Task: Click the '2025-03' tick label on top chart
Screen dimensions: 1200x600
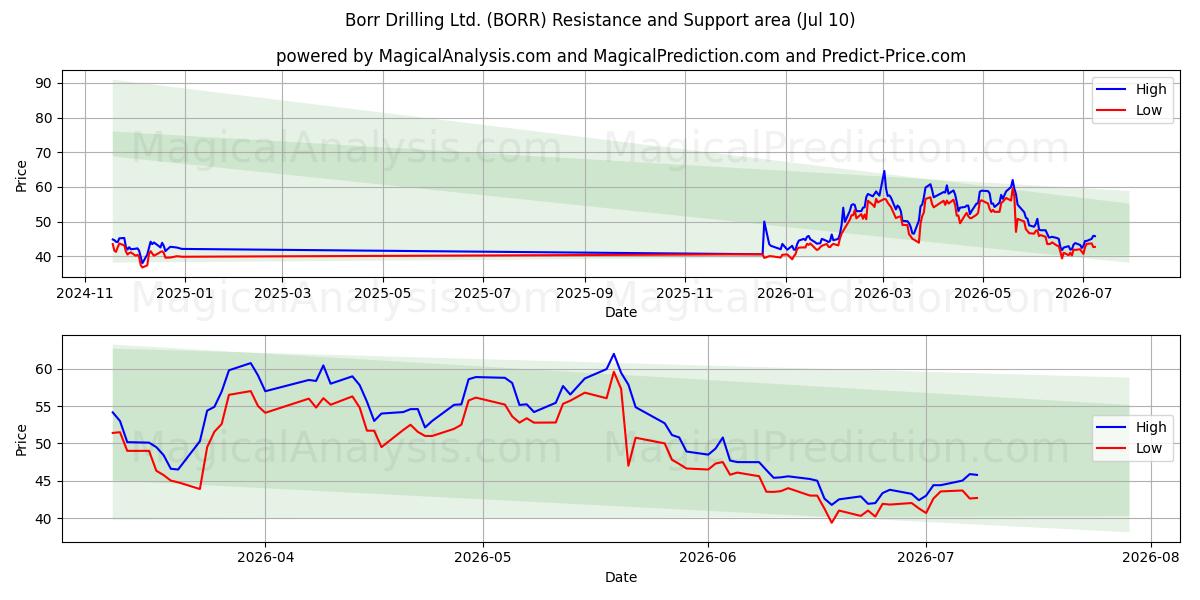Action: (282, 293)
